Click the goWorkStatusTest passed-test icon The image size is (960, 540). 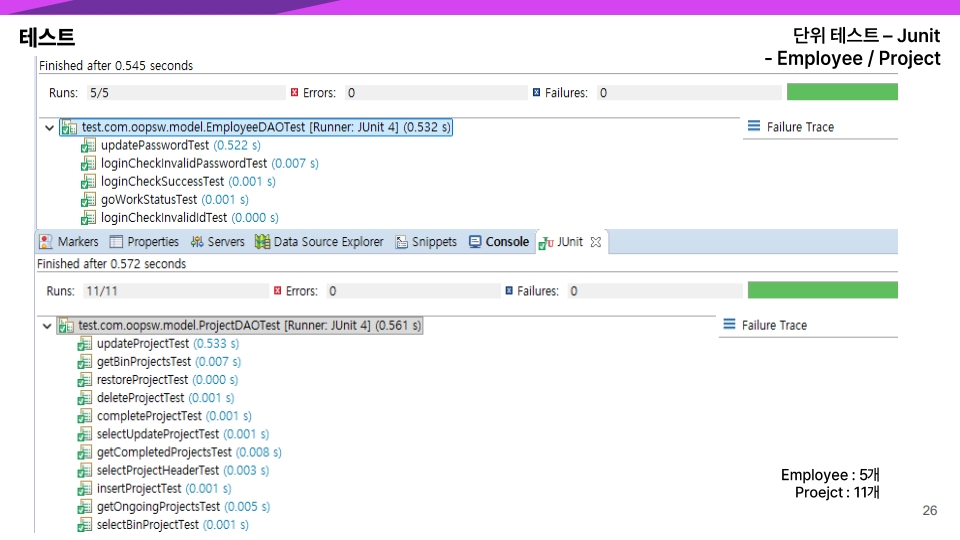pos(88,200)
